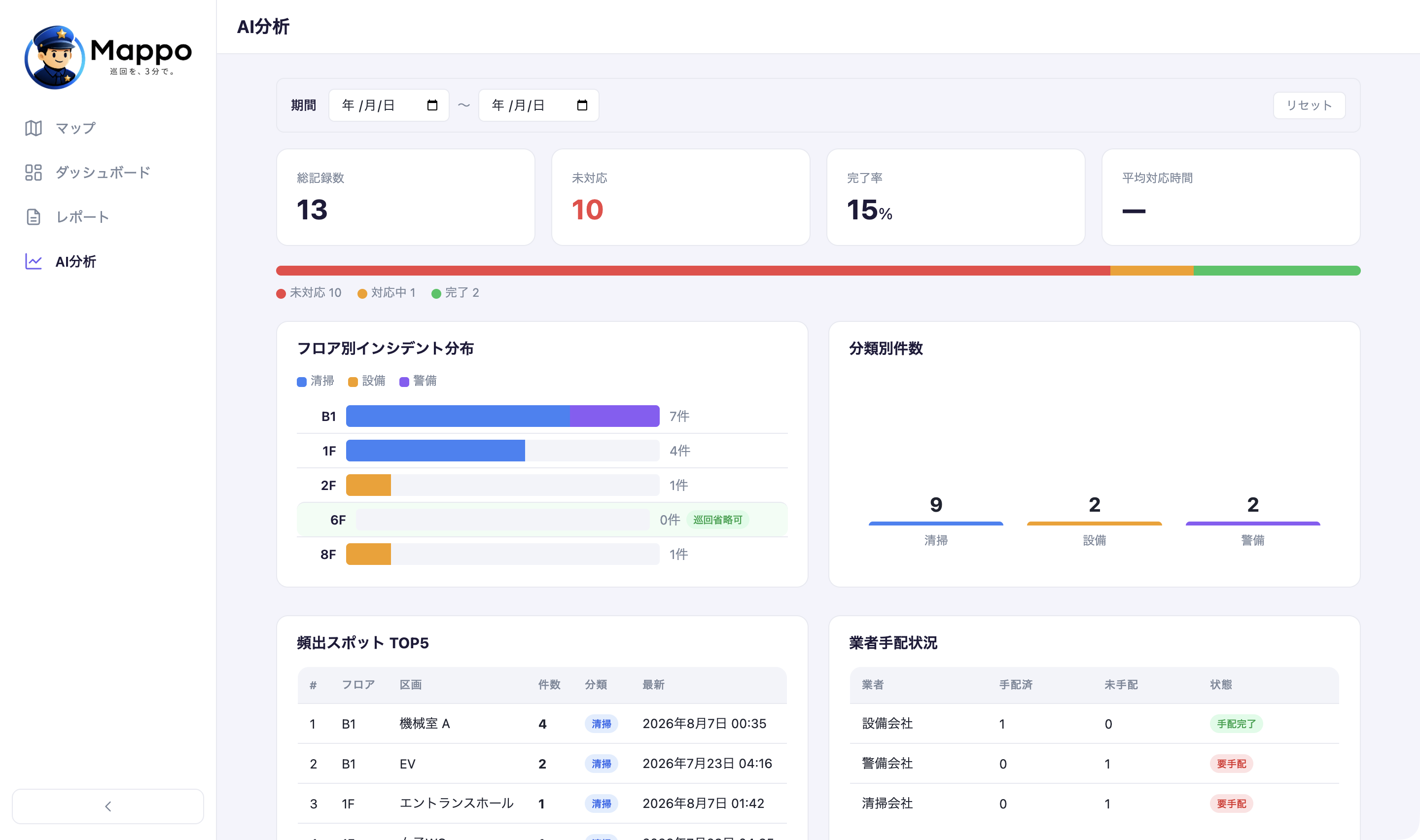Click the 手配完了 status badge
This screenshot has height=840, width=1420.
click(1237, 724)
